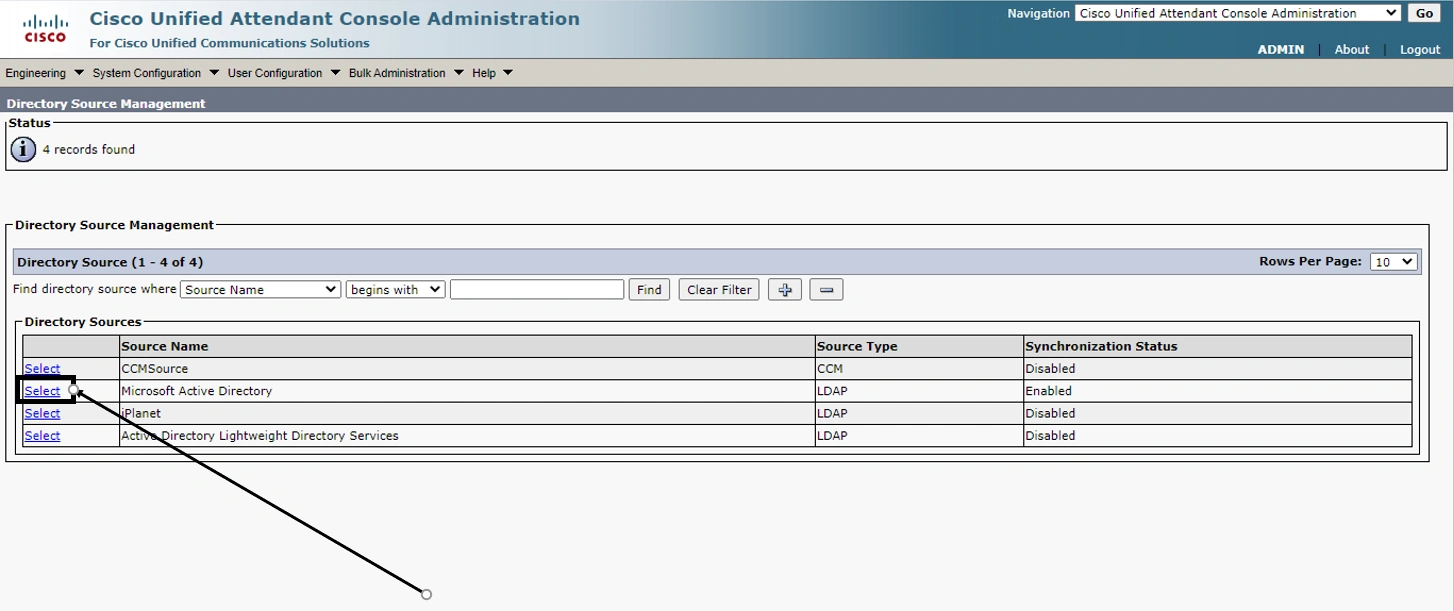Open the begins with condition dropdown
Viewport: 1454px width, 611px height.
395,289
